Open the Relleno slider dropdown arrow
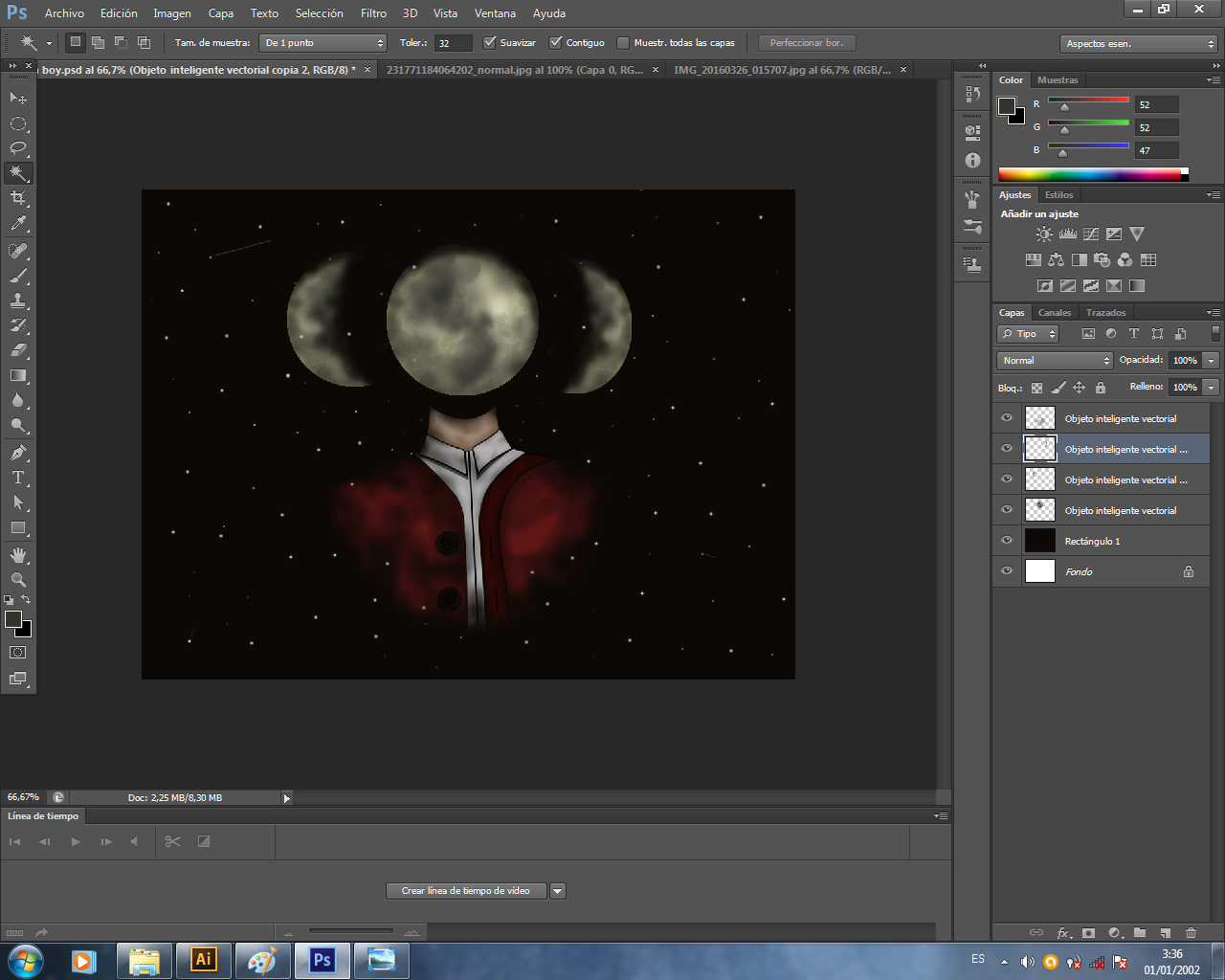Image resolution: width=1225 pixels, height=980 pixels. tap(1212, 388)
